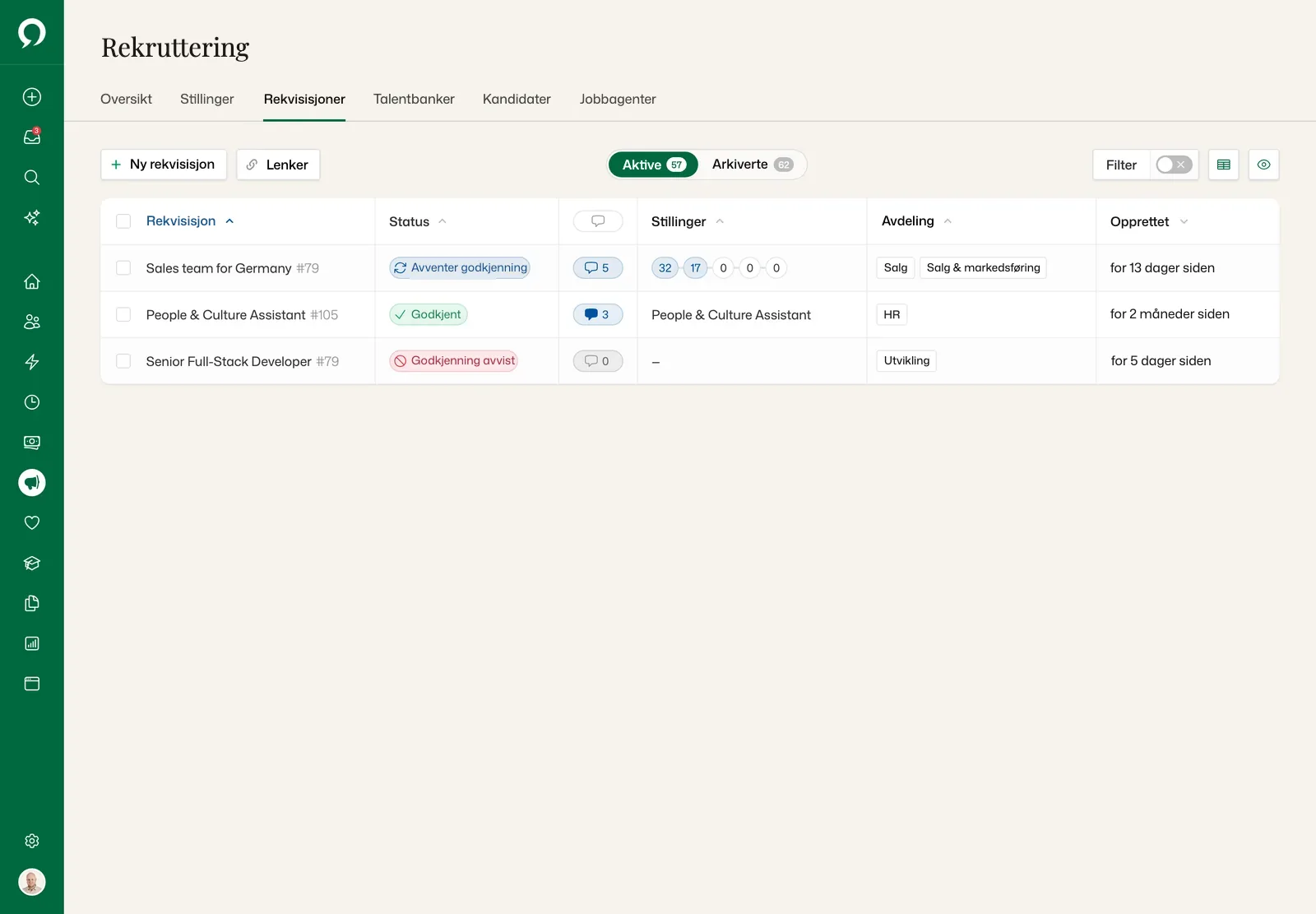The width and height of the screenshot is (1316, 914).
Task: Open search from the sidebar
Action: [32, 177]
